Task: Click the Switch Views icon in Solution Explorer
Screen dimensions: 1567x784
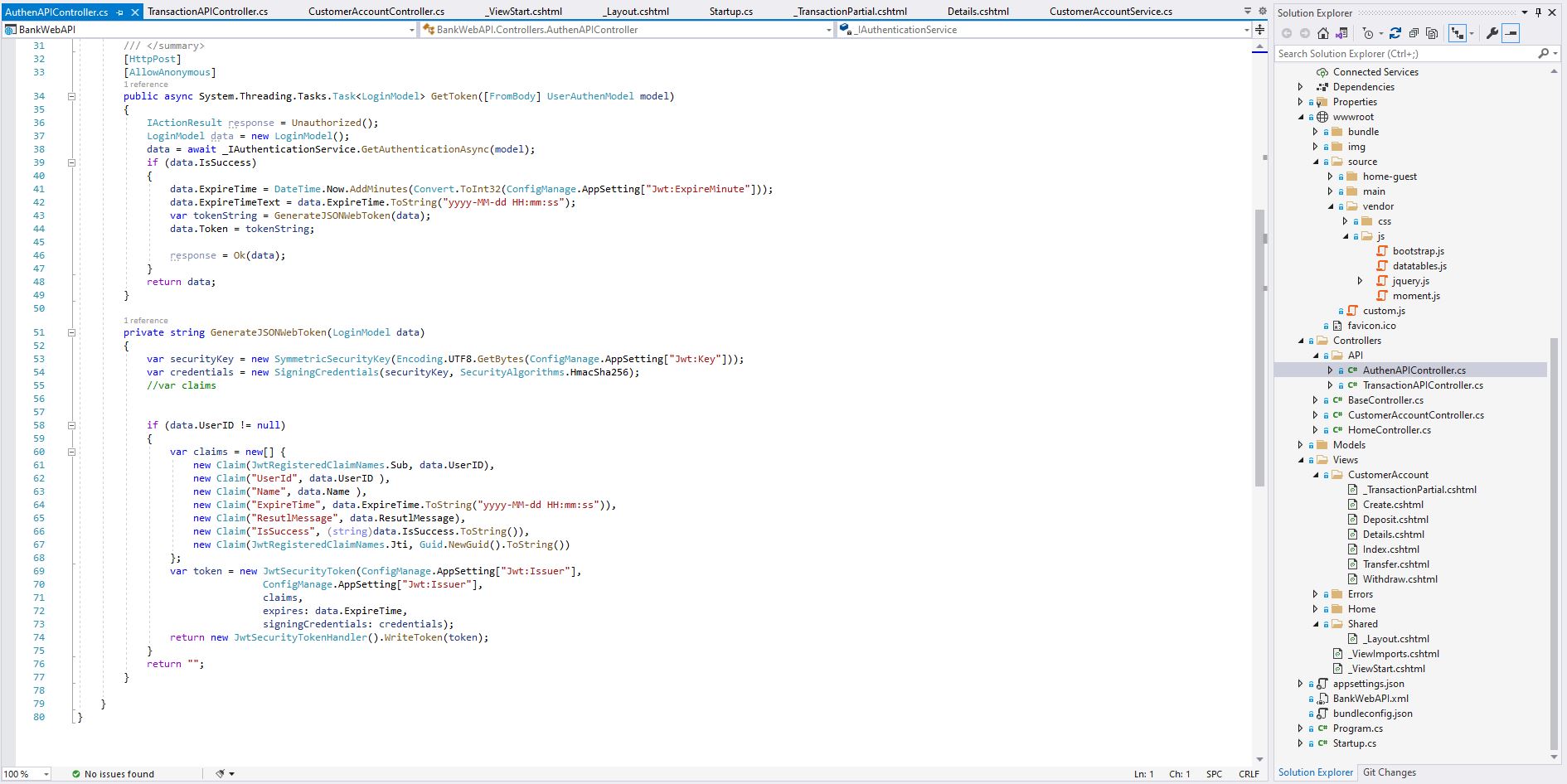Action: click(1341, 33)
